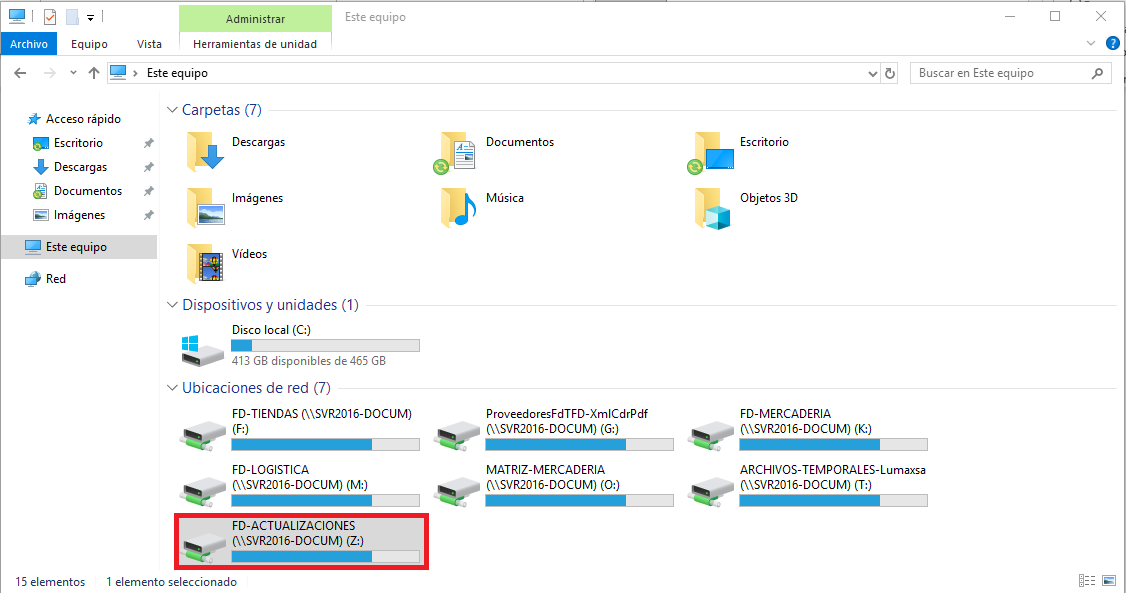
Task: Select ARCHIVOS-TEMPORALES-Lumaxsa (T:) drive icon
Action: tap(712, 490)
